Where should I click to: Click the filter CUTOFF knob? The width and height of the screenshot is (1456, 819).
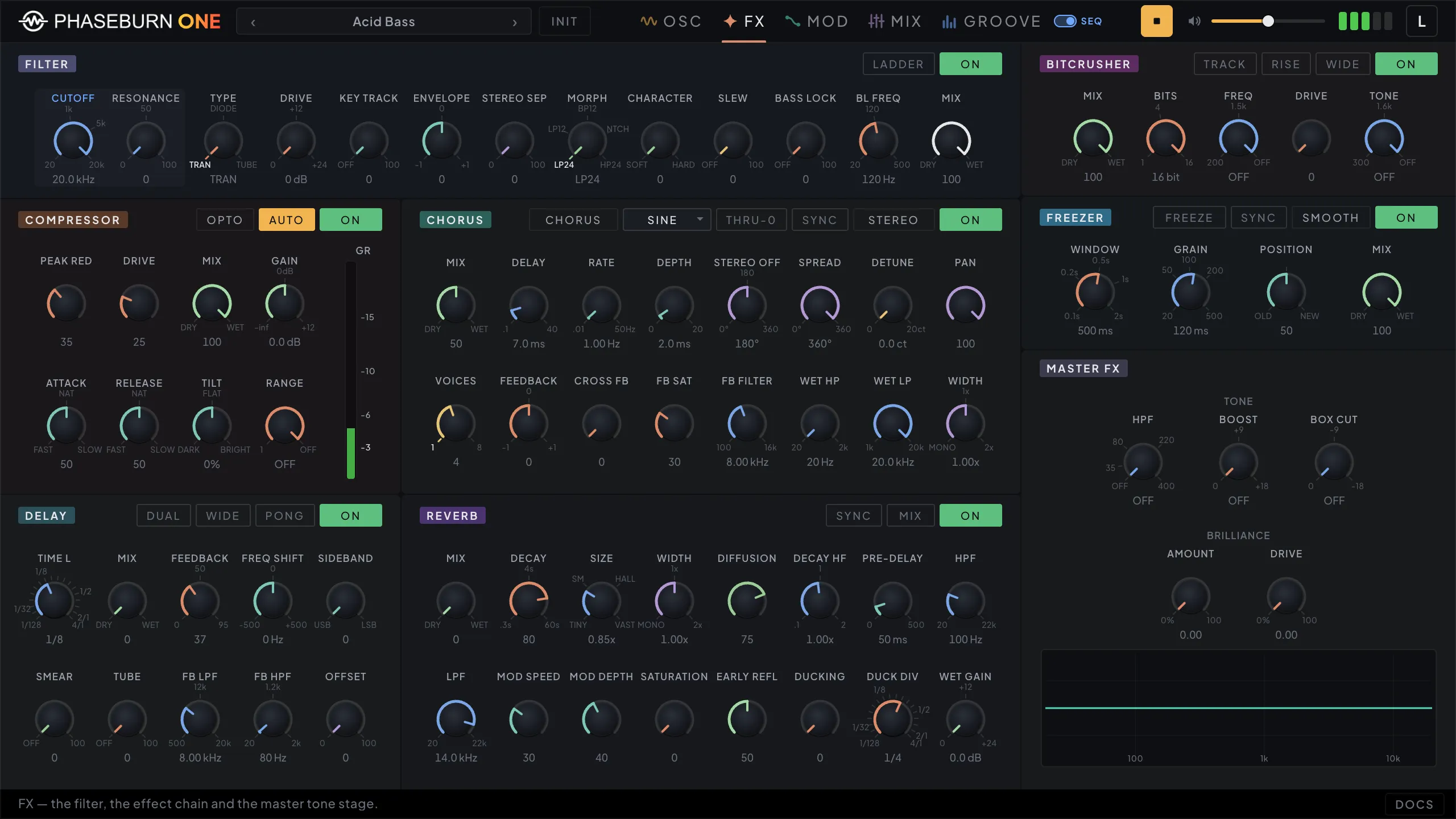[x=73, y=140]
